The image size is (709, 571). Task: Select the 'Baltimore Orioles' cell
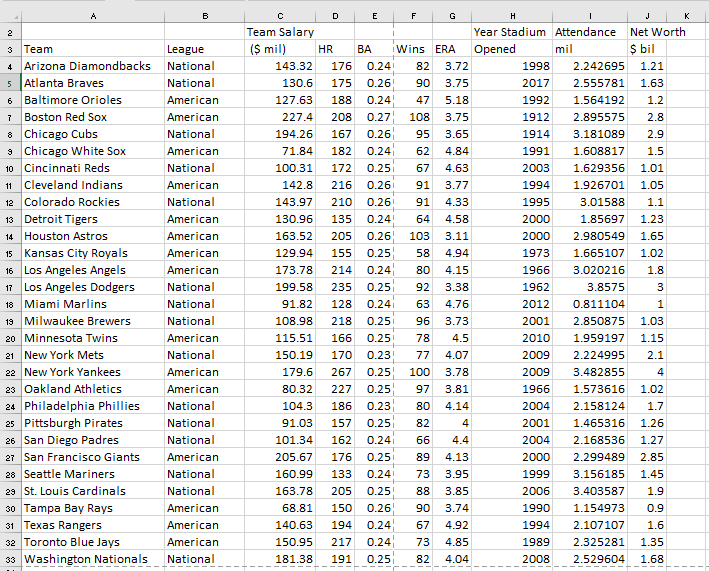coord(93,100)
